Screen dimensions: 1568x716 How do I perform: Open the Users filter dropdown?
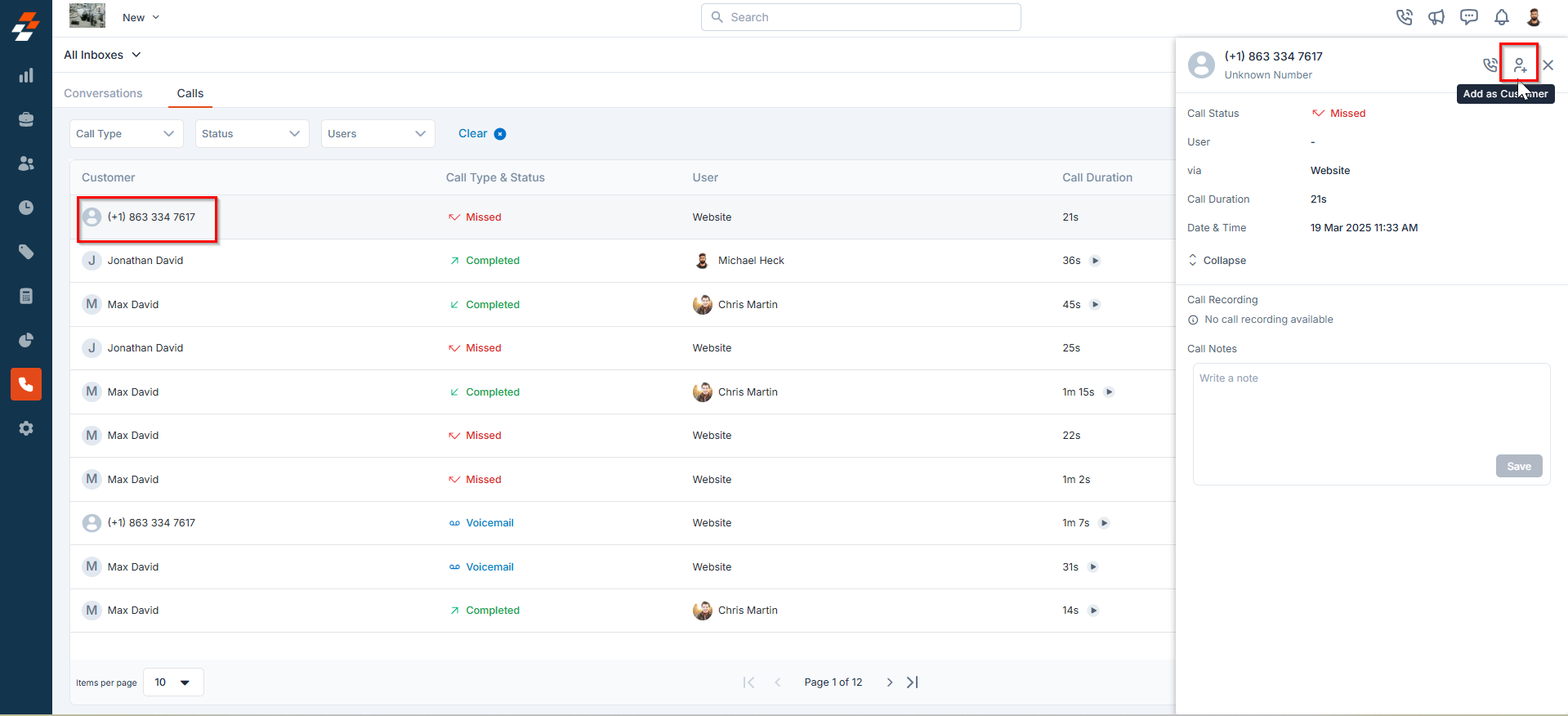pos(377,134)
